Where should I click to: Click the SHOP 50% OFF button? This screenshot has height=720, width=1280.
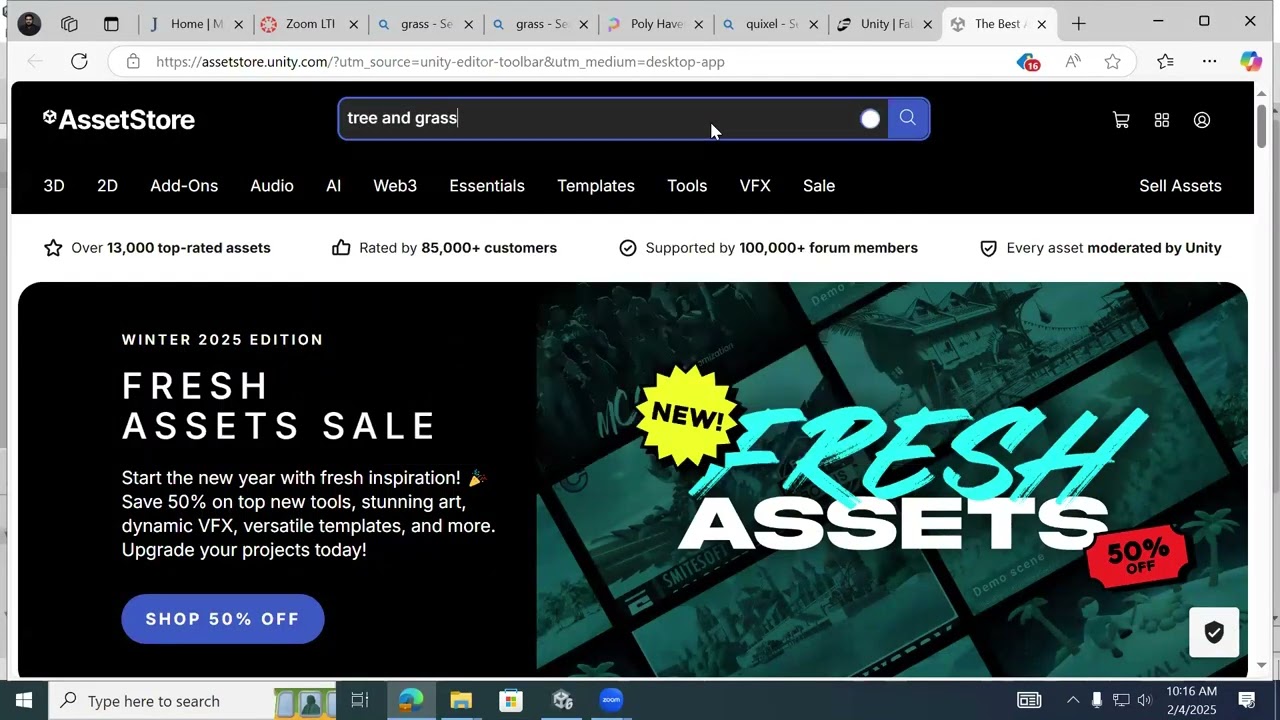pyautogui.click(x=223, y=619)
